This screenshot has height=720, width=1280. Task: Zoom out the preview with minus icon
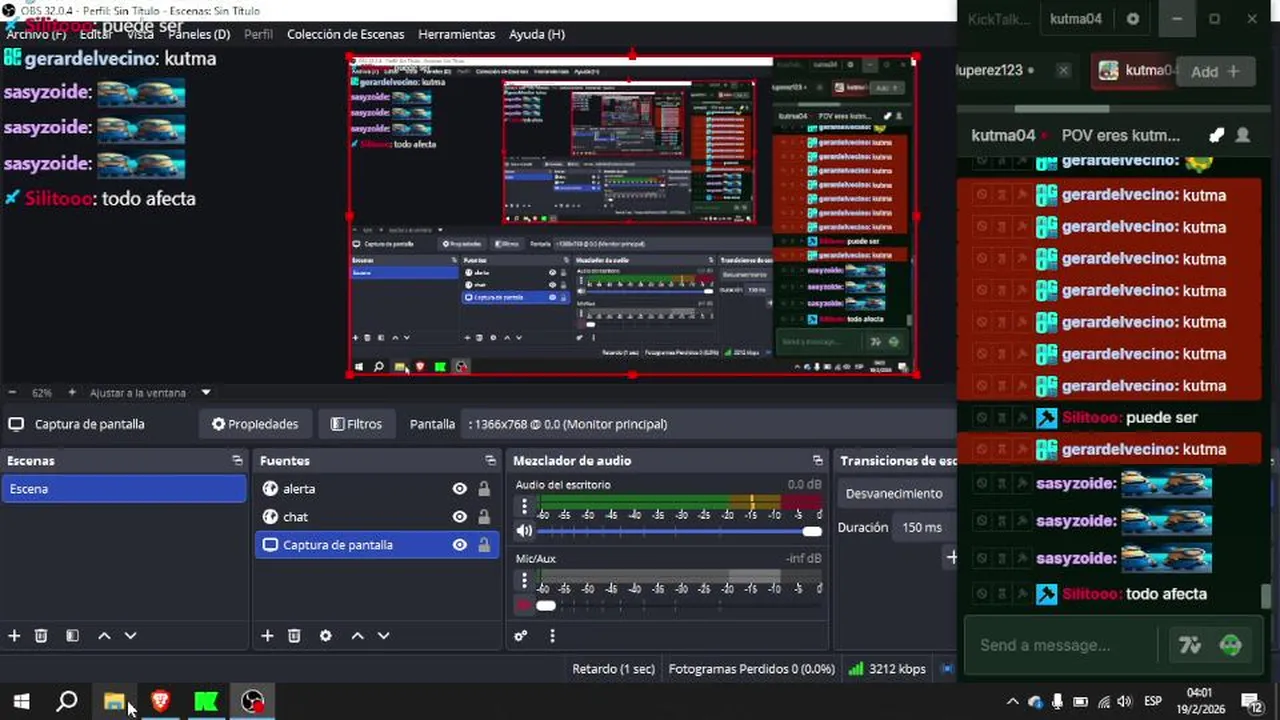12,393
